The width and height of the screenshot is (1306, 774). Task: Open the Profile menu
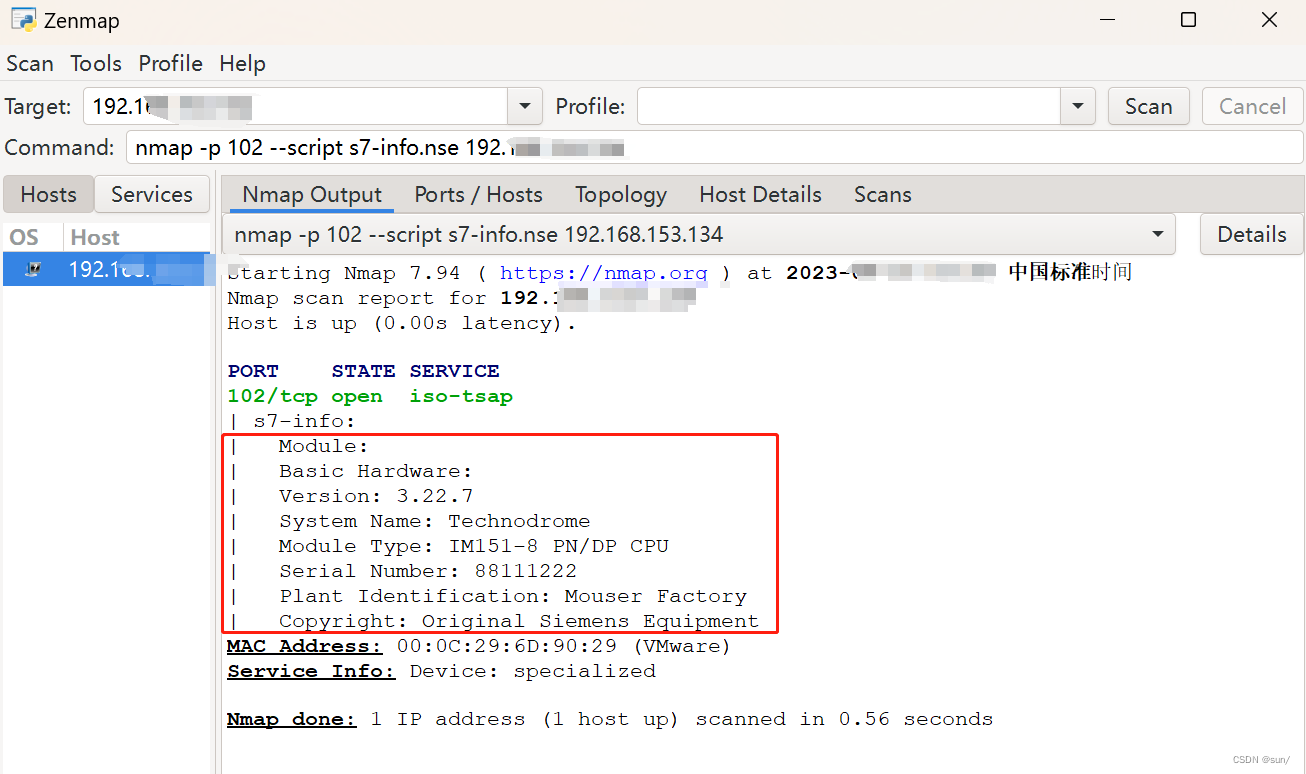click(170, 63)
